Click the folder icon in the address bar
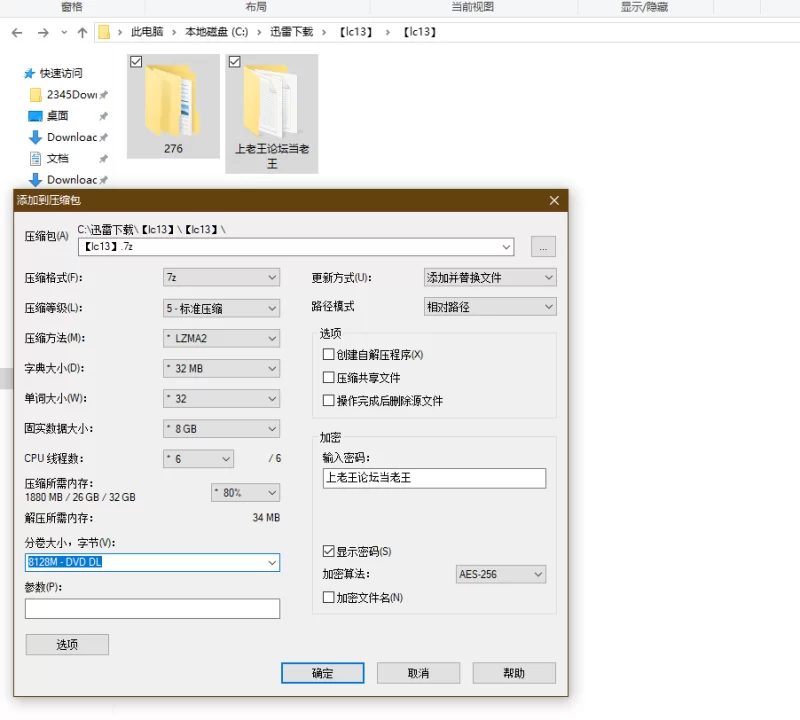The width and height of the screenshot is (800, 720). pos(104,32)
